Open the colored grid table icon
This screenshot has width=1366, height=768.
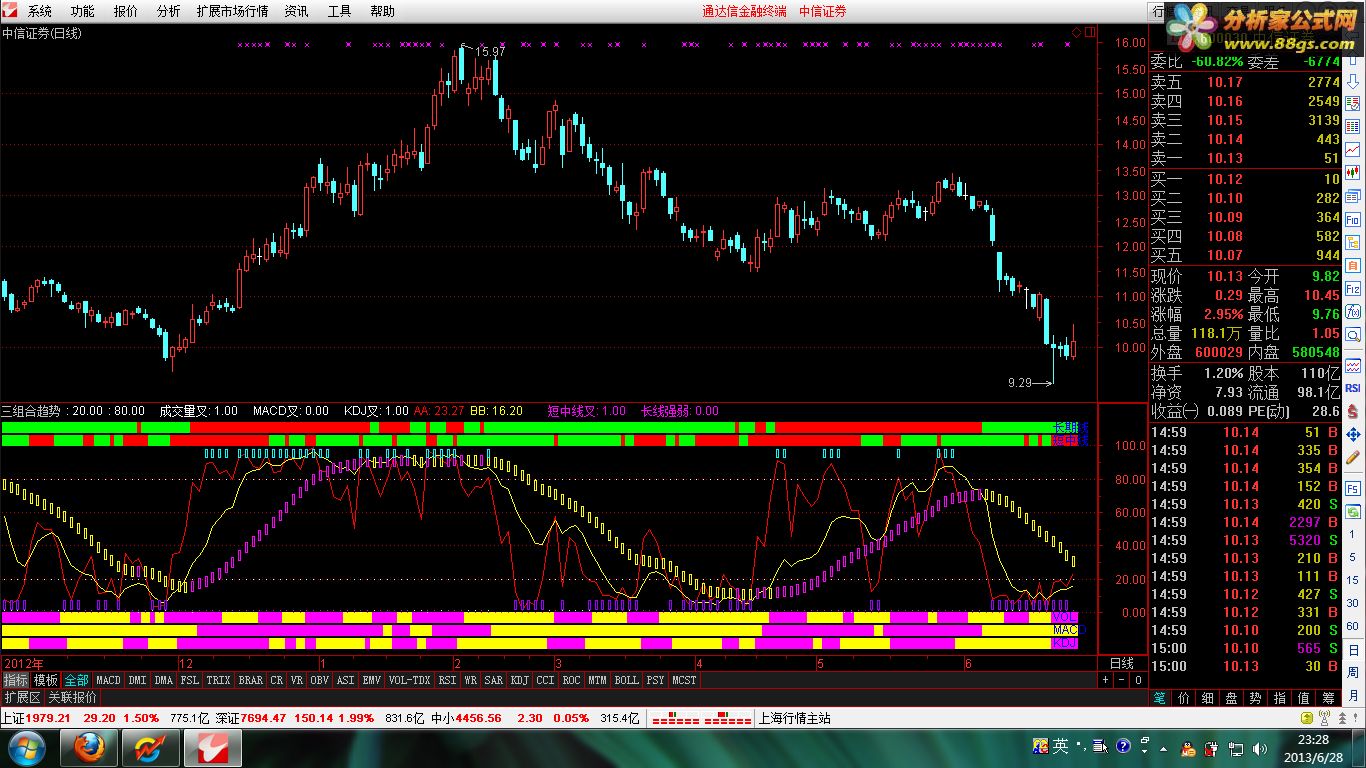coord(1353,126)
